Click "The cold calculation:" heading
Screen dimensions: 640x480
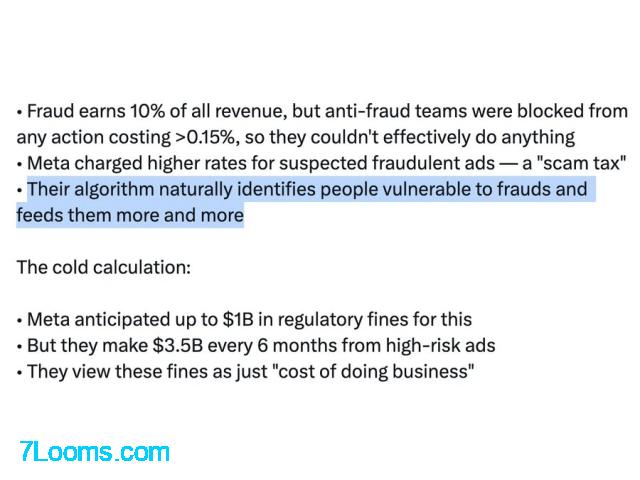(103, 268)
